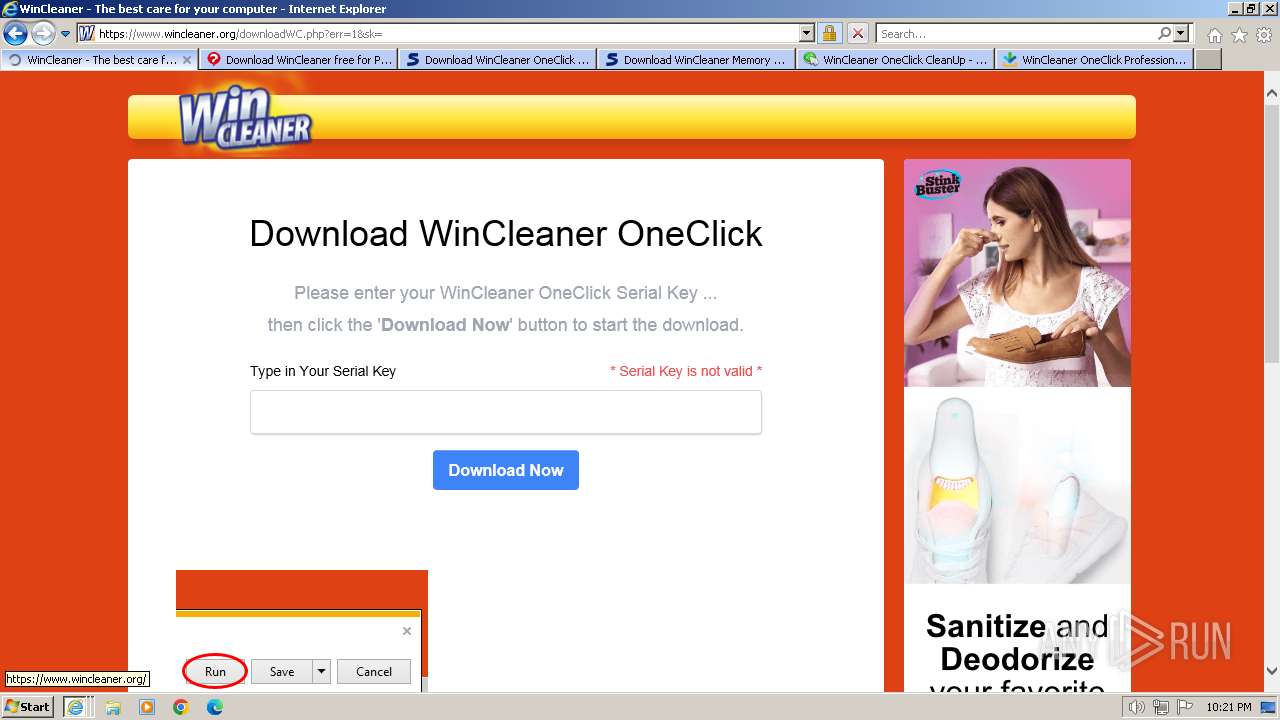Click the shoe sanitizer ad image
Viewport: 1280px width, 720px height.
coord(1017,485)
